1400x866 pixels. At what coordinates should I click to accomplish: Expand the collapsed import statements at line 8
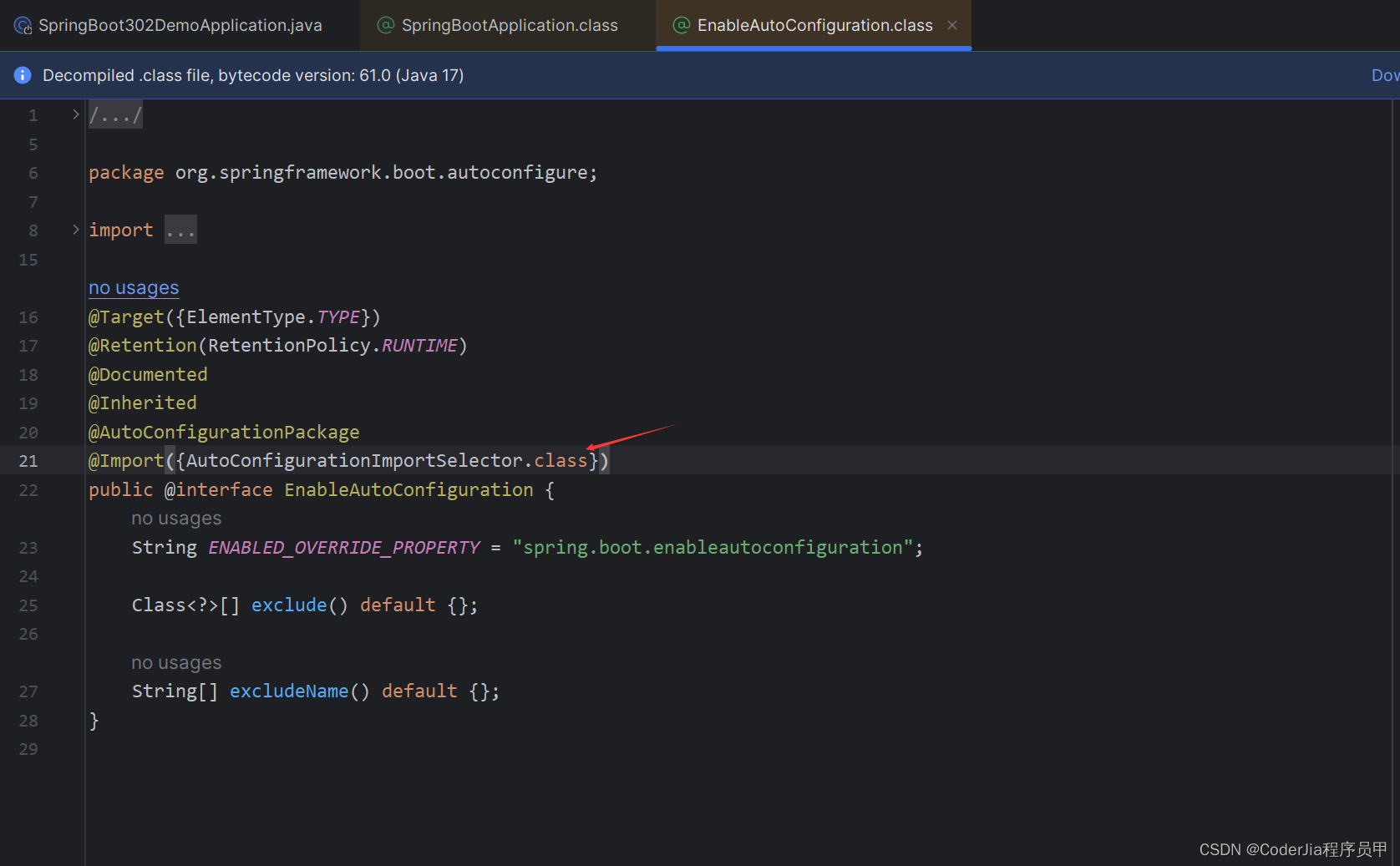75,230
